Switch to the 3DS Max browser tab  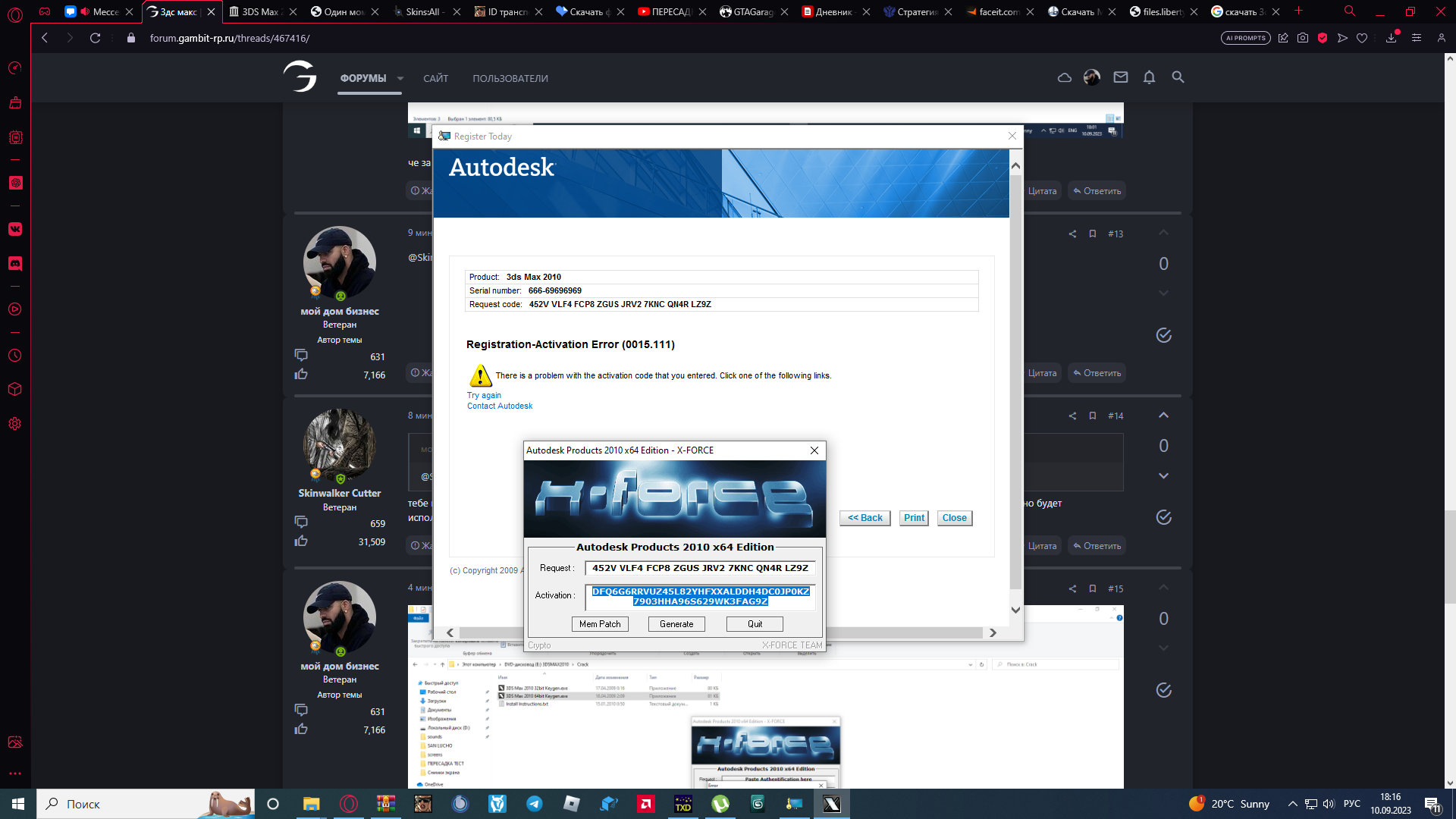pyautogui.click(x=259, y=11)
